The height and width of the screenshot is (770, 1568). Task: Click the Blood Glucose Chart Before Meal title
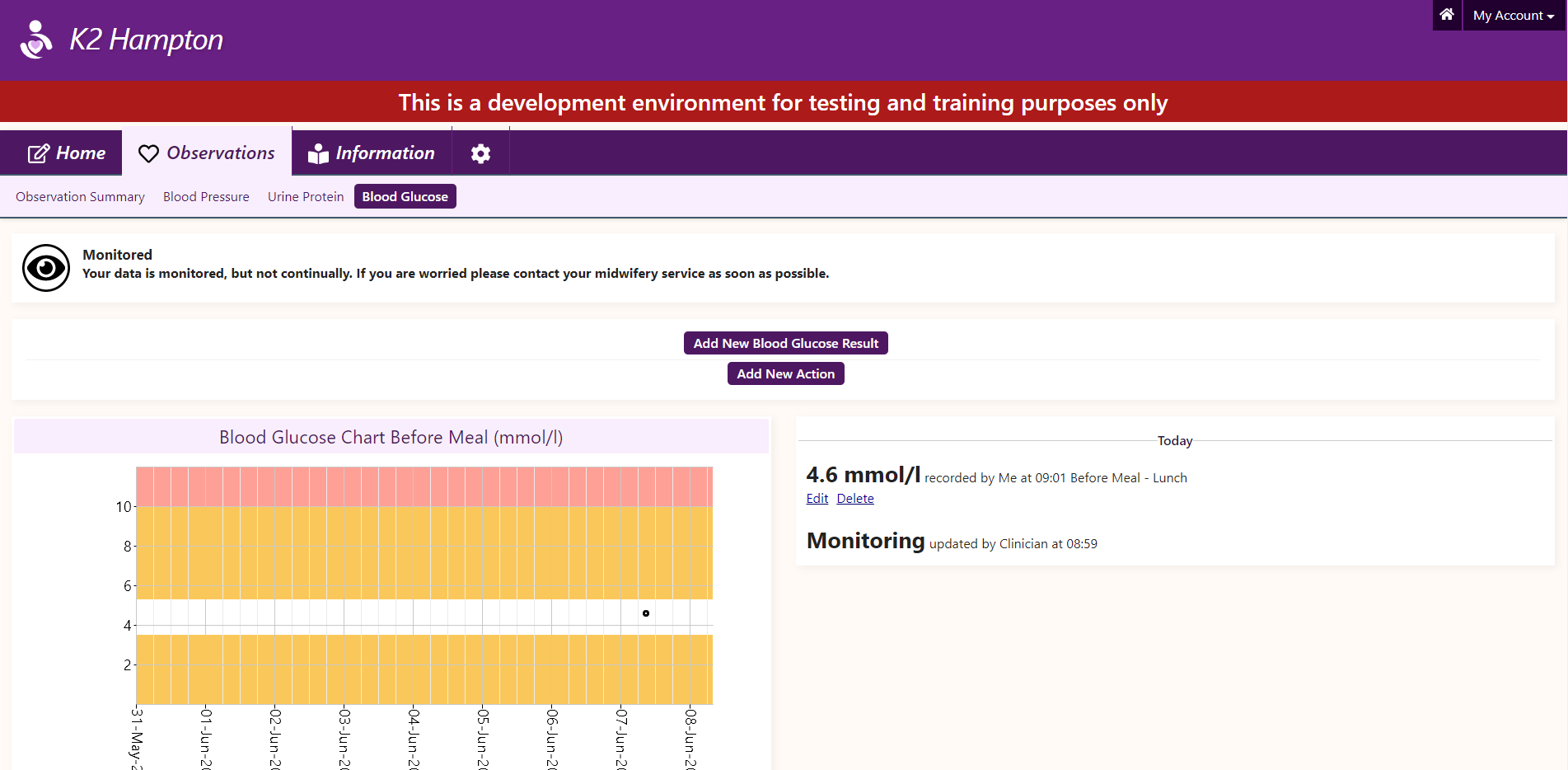pos(391,437)
